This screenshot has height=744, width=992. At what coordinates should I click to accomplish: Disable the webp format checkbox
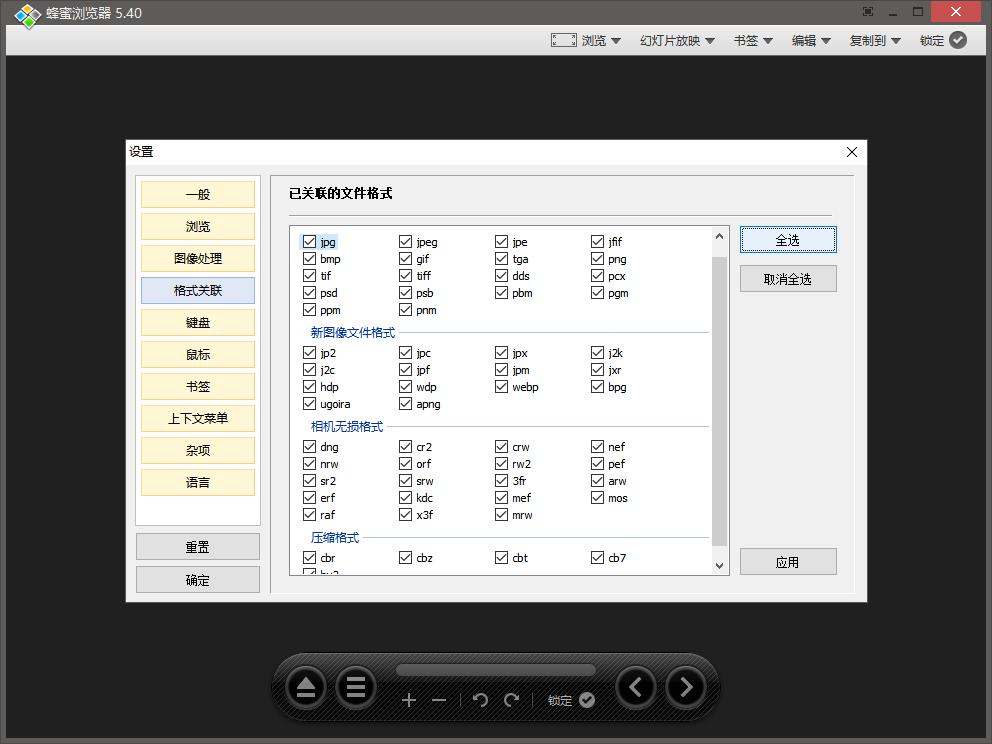point(500,387)
